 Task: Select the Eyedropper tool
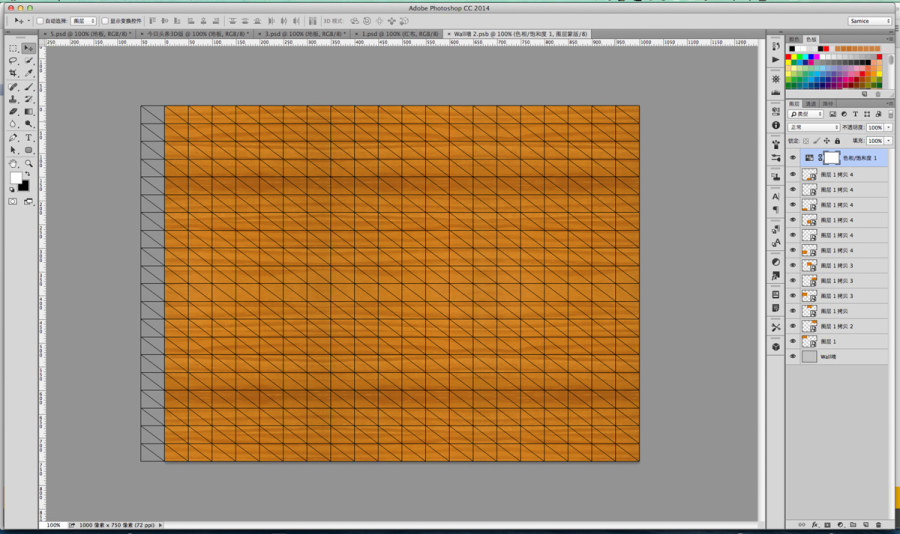(28, 73)
